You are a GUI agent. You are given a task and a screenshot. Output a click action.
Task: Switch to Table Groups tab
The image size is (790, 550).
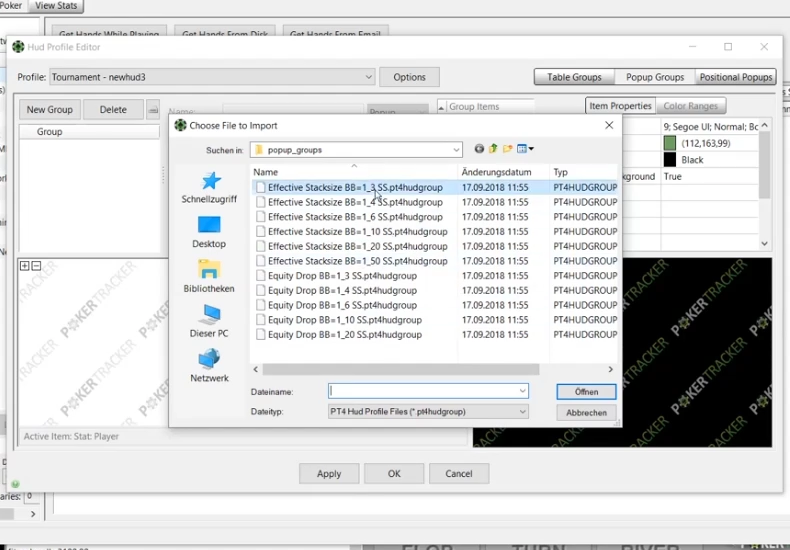click(574, 77)
